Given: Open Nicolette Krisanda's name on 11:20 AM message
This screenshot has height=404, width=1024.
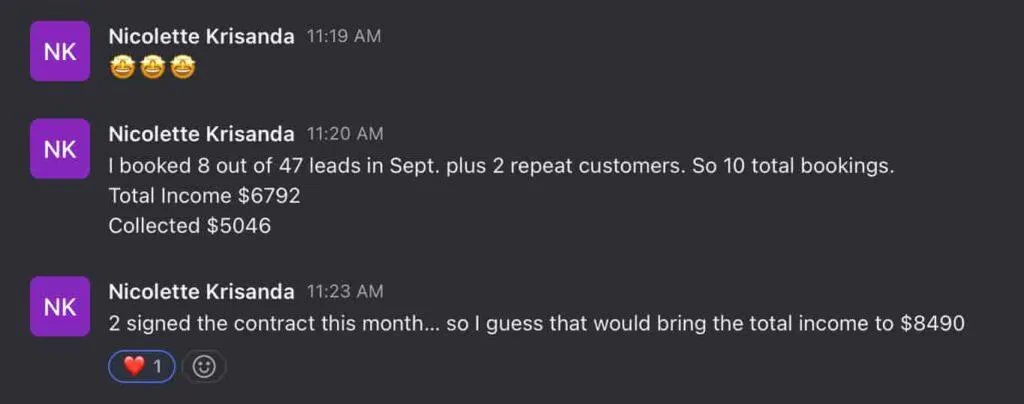Looking at the screenshot, I should pos(201,134).
